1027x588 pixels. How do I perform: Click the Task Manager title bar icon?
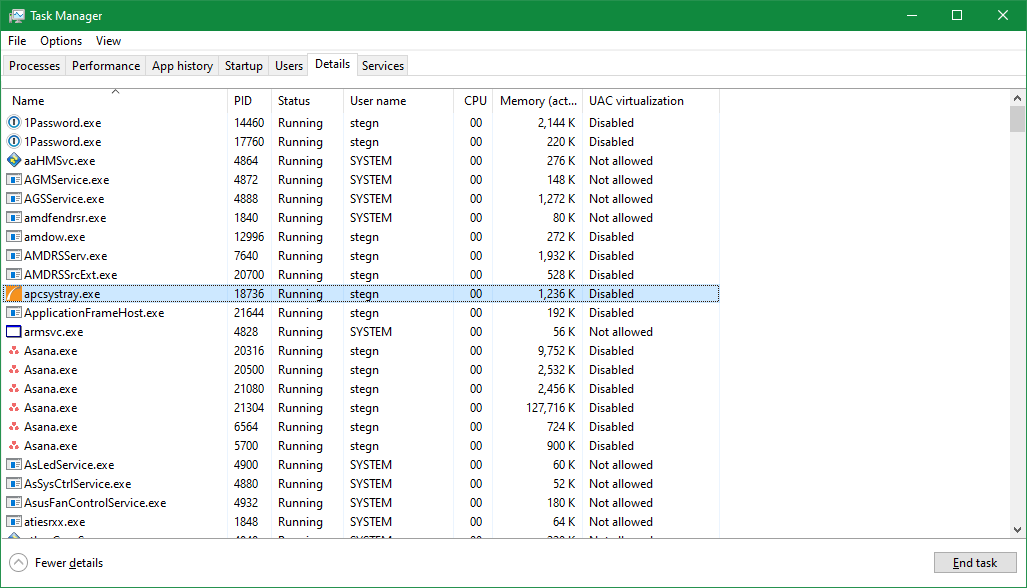[18, 15]
